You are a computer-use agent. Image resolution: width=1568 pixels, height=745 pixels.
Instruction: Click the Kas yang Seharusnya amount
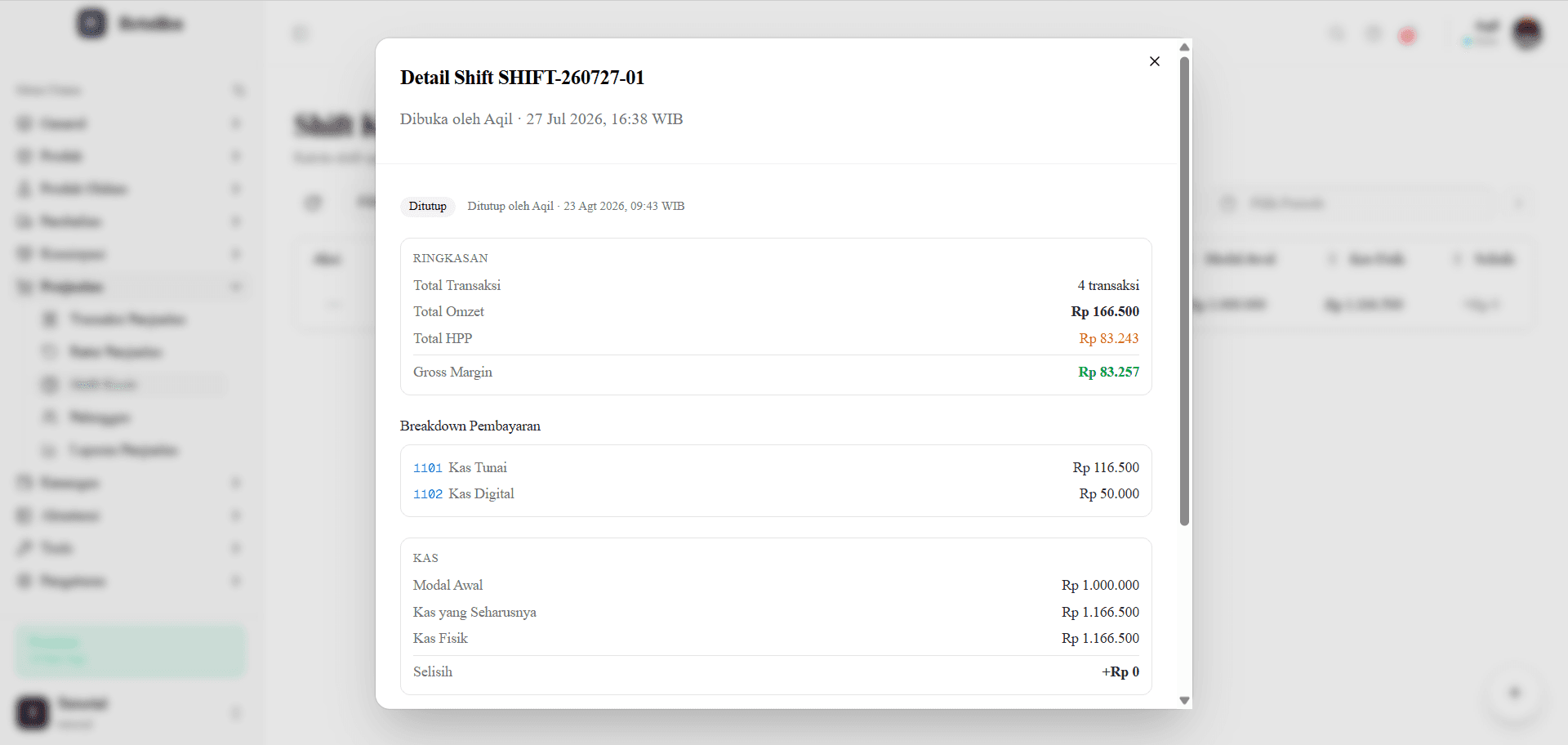click(x=1100, y=612)
